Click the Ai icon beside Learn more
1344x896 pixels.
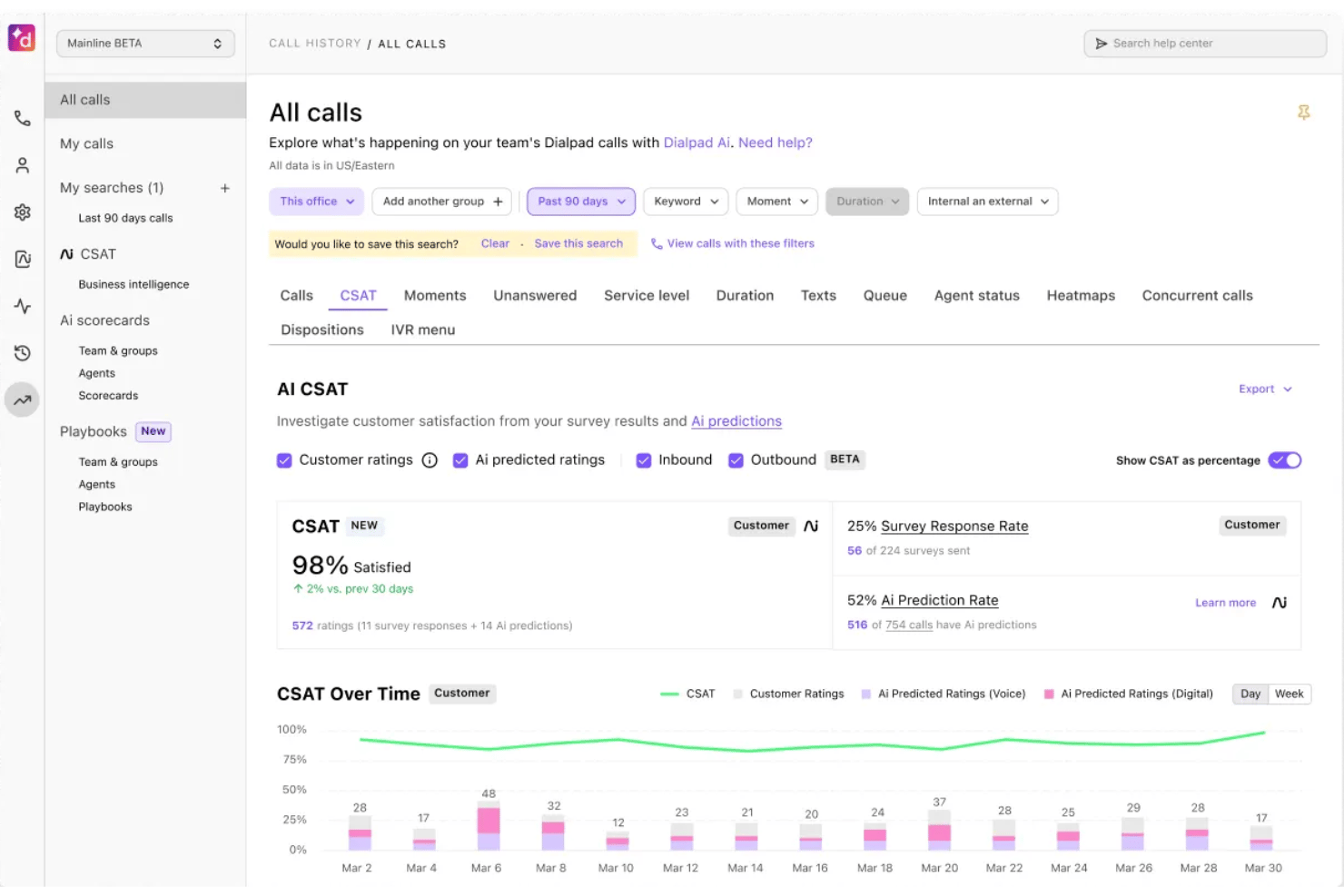[x=1280, y=603]
